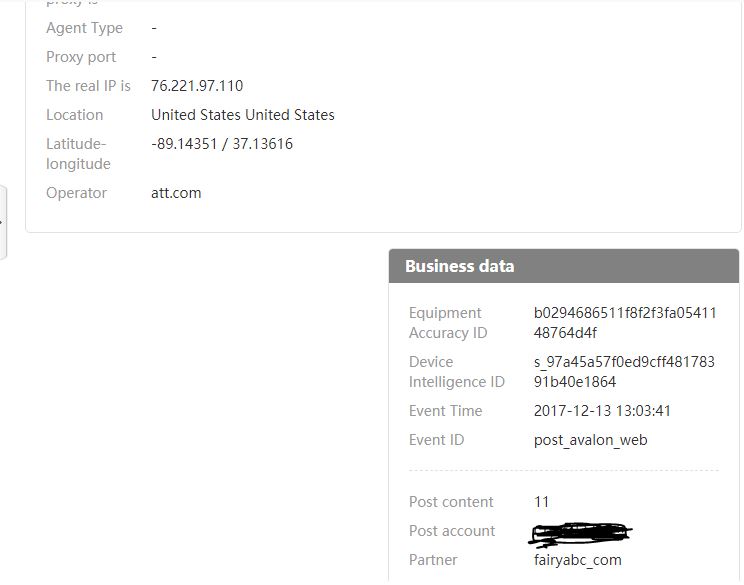
Task: Click the post_avalon_web event ID
Action: (590, 440)
